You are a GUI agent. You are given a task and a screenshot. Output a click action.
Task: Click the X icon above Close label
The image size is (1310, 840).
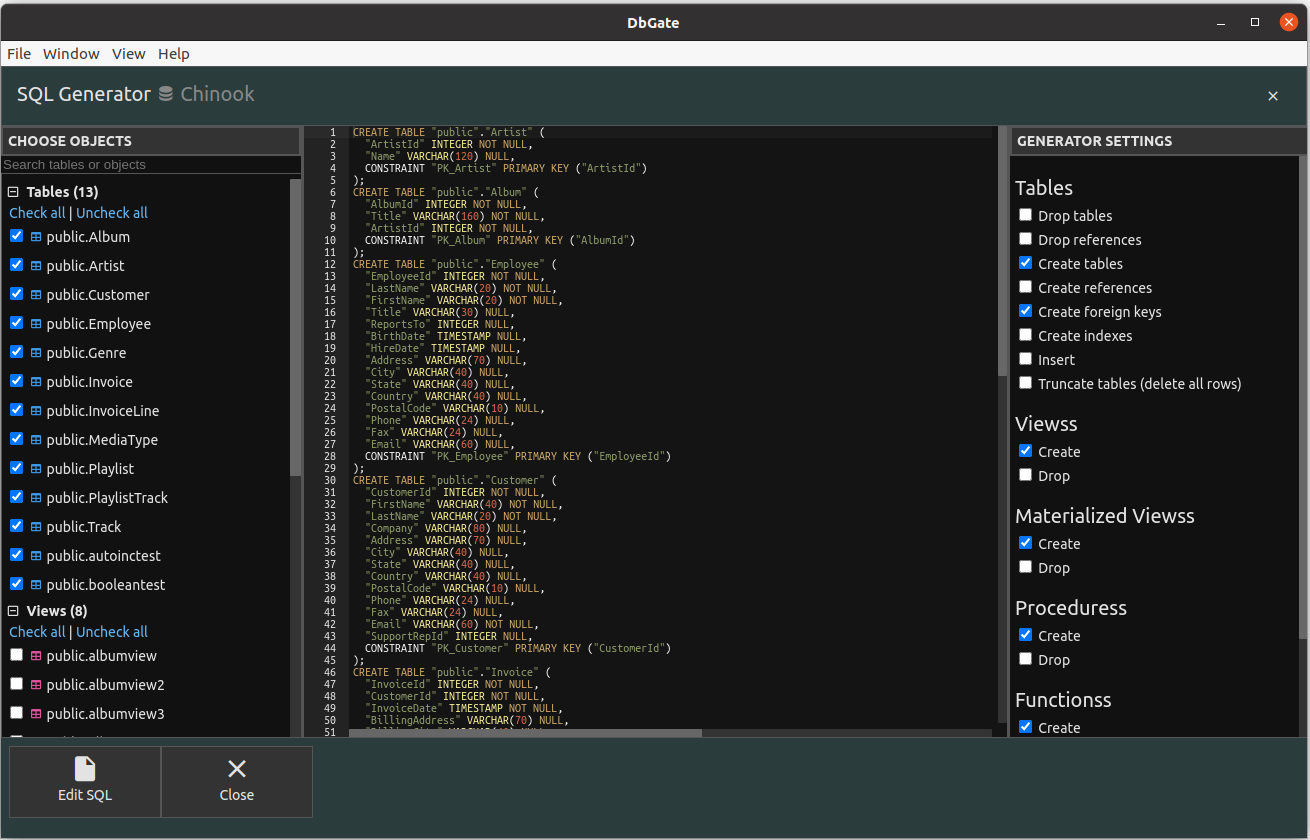pyautogui.click(x=237, y=768)
